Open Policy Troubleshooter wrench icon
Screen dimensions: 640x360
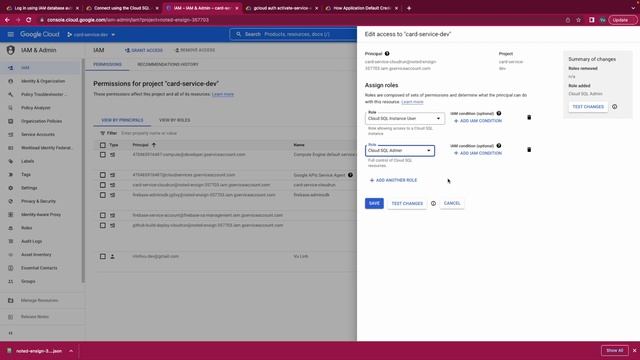(11, 94)
